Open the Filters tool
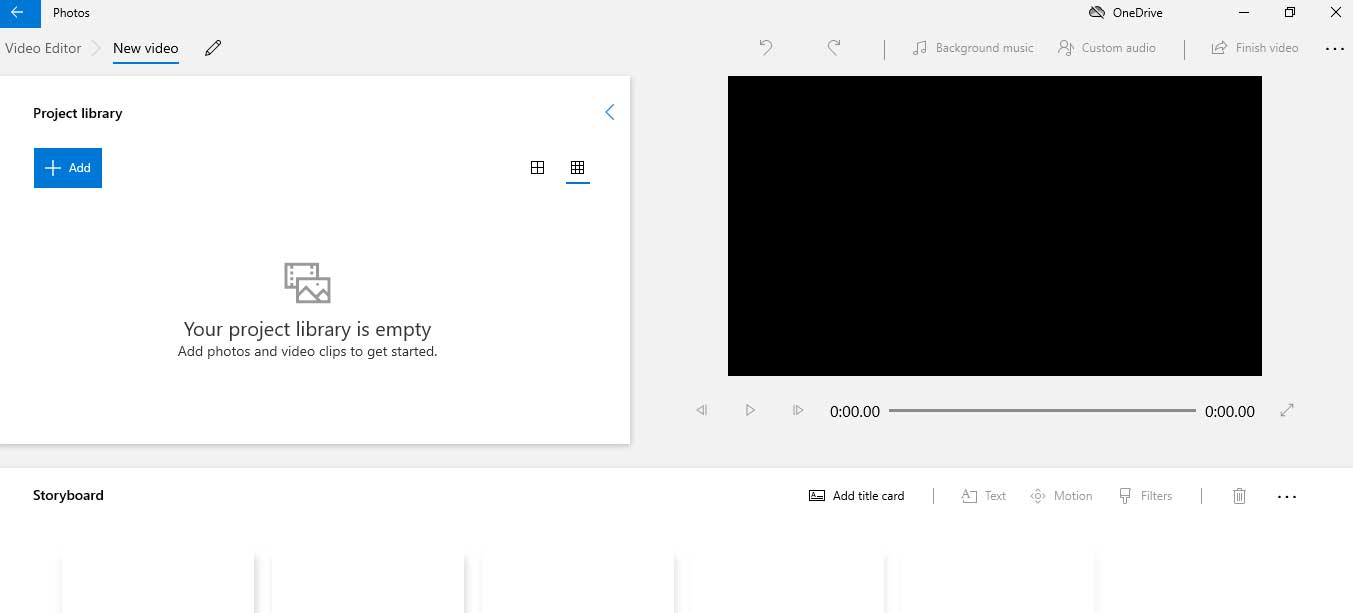The image size is (1353, 613). click(x=1146, y=495)
